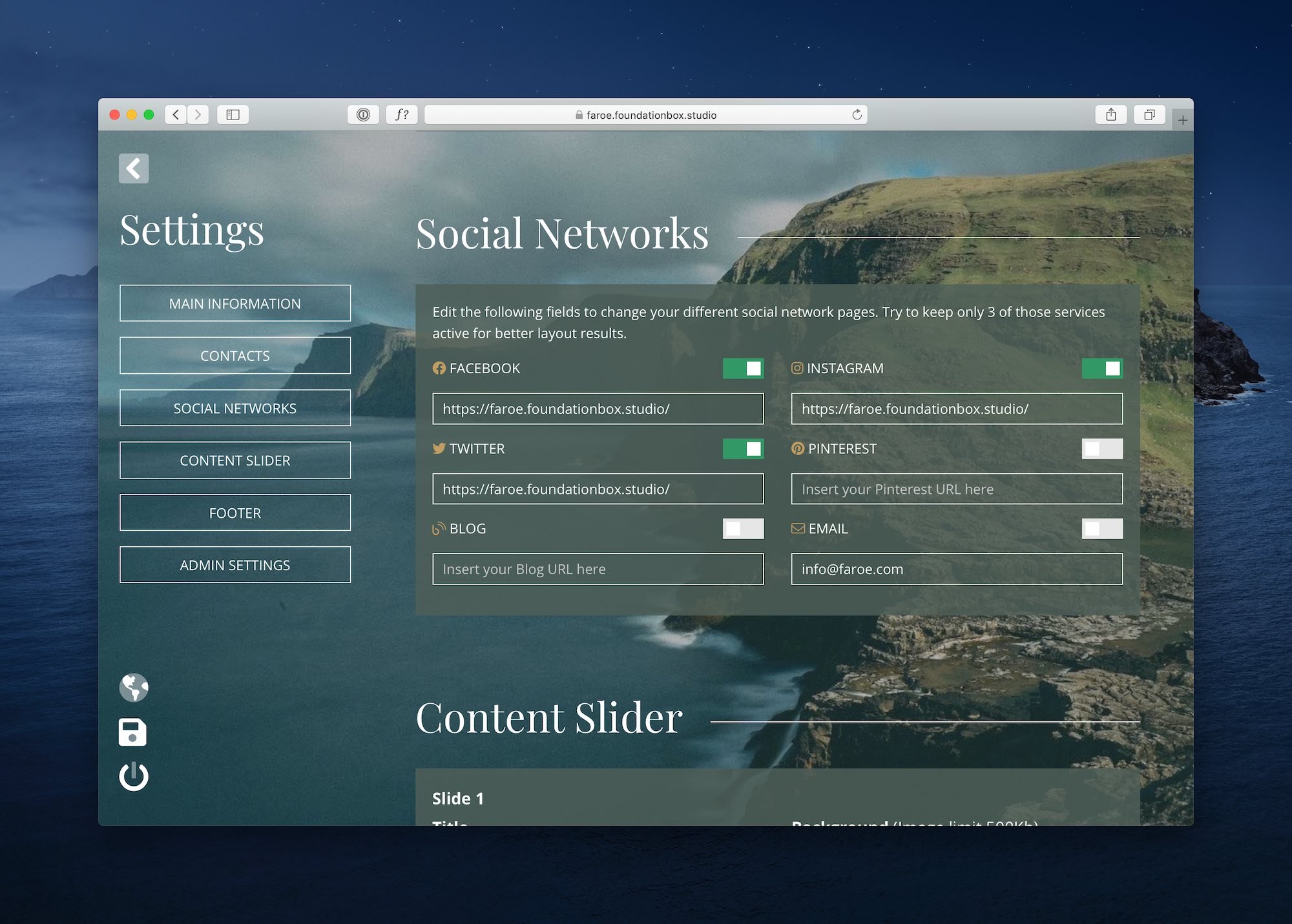
Task: Click the globe icon in the sidebar
Action: tap(134, 687)
